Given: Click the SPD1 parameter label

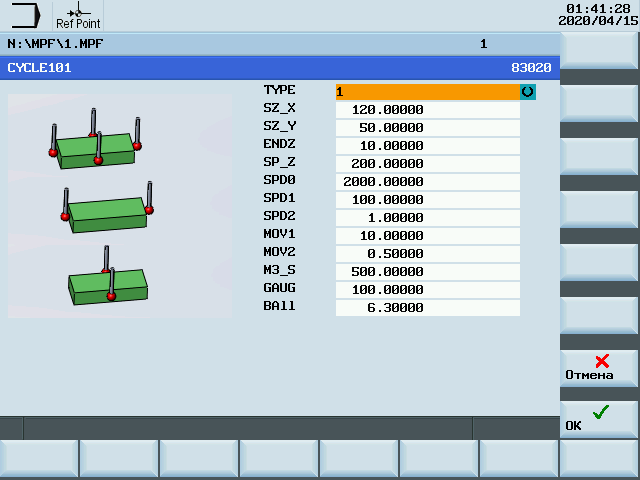Looking at the screenshot, I should click(279, 198).
